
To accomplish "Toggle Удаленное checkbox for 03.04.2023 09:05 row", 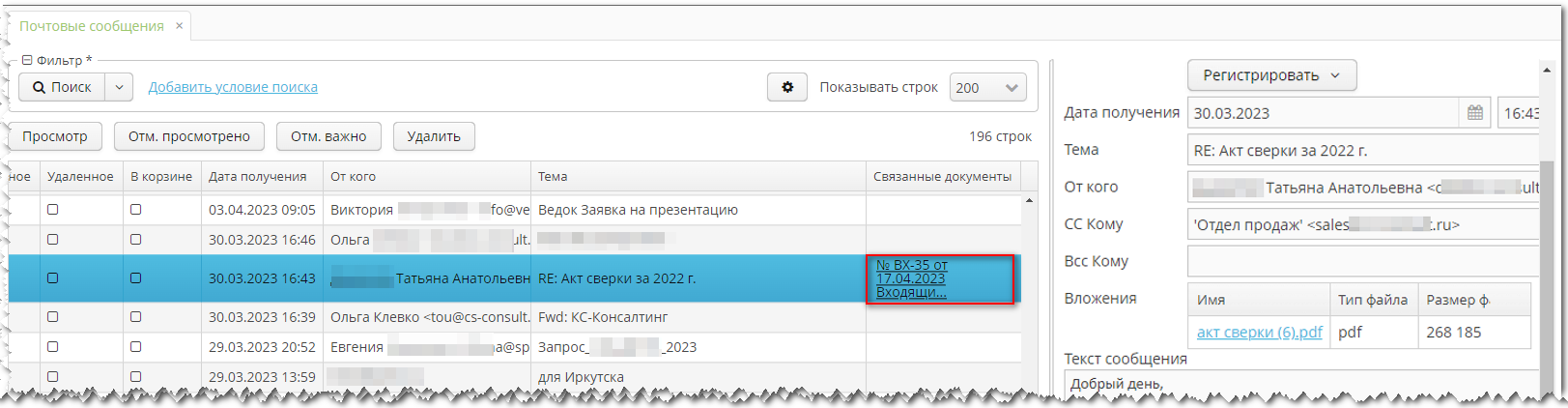I will point(53,209).
